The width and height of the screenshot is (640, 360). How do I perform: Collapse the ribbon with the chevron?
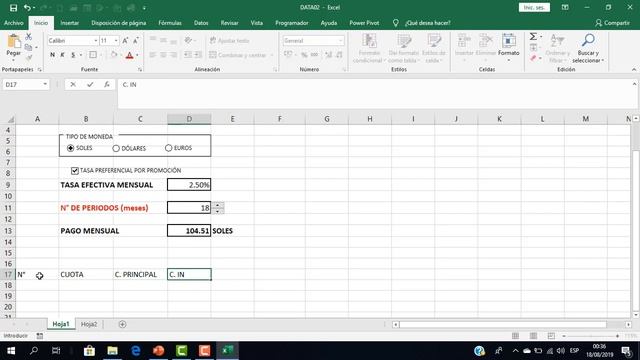[634, 69]
